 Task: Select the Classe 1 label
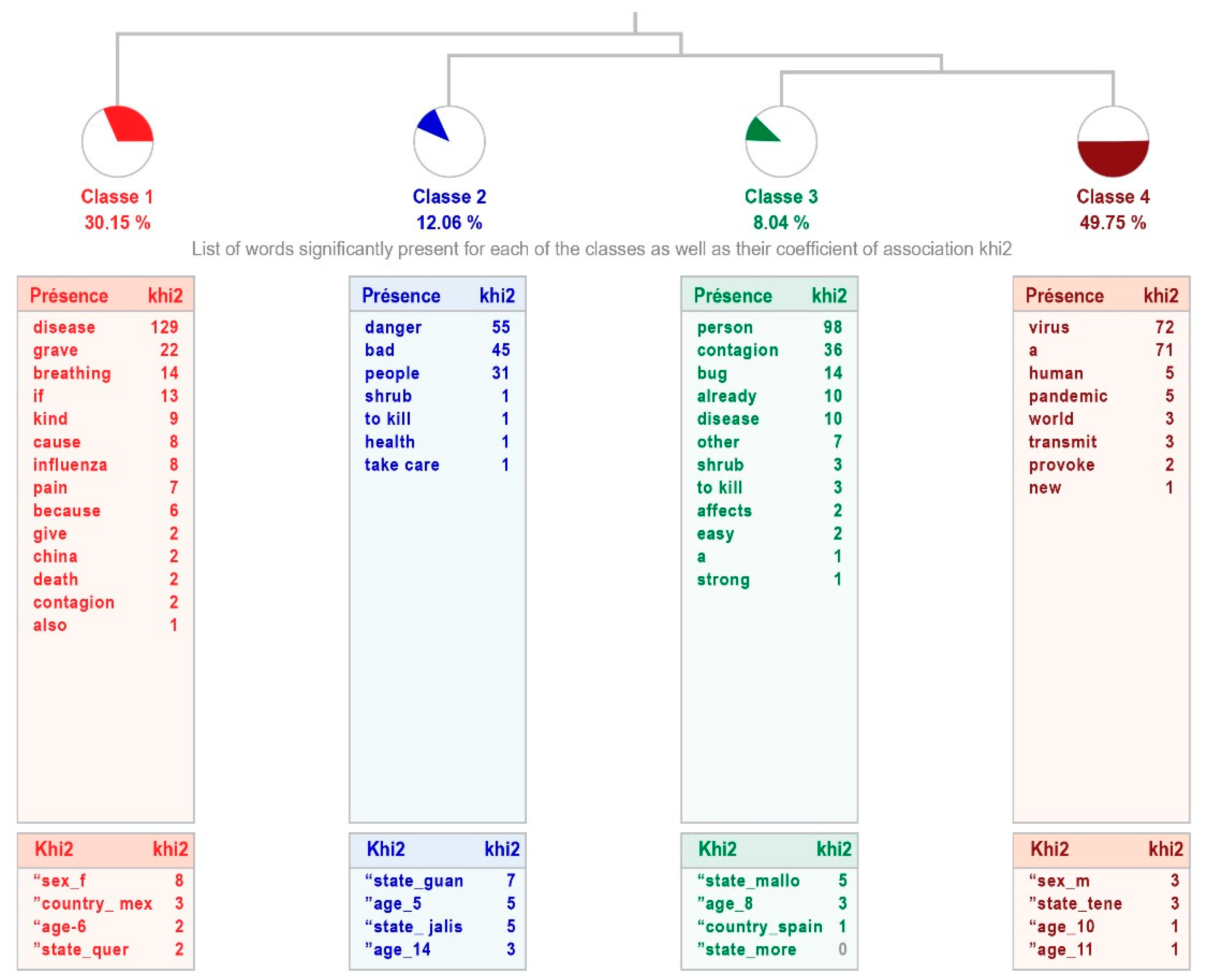[x=117, y=196]
